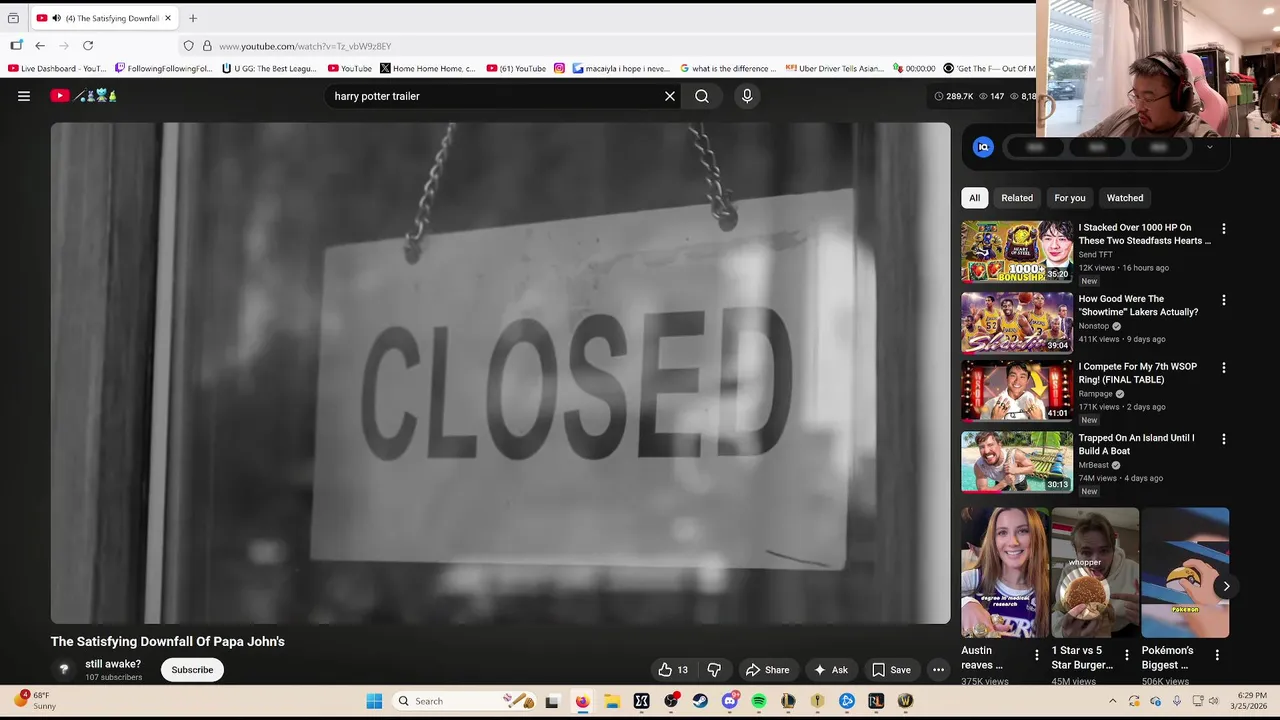Image resolution: width=1280 pixels, height=720 pixels.
Task: Reload the page in the browser
Action: click(x=88, y=46)
